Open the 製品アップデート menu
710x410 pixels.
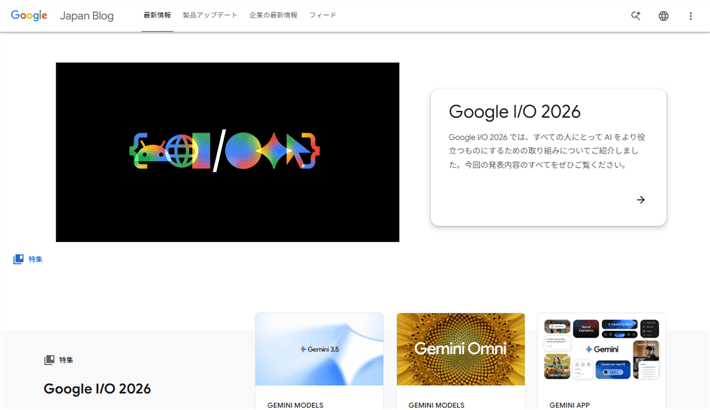click(x=210, y=15)
